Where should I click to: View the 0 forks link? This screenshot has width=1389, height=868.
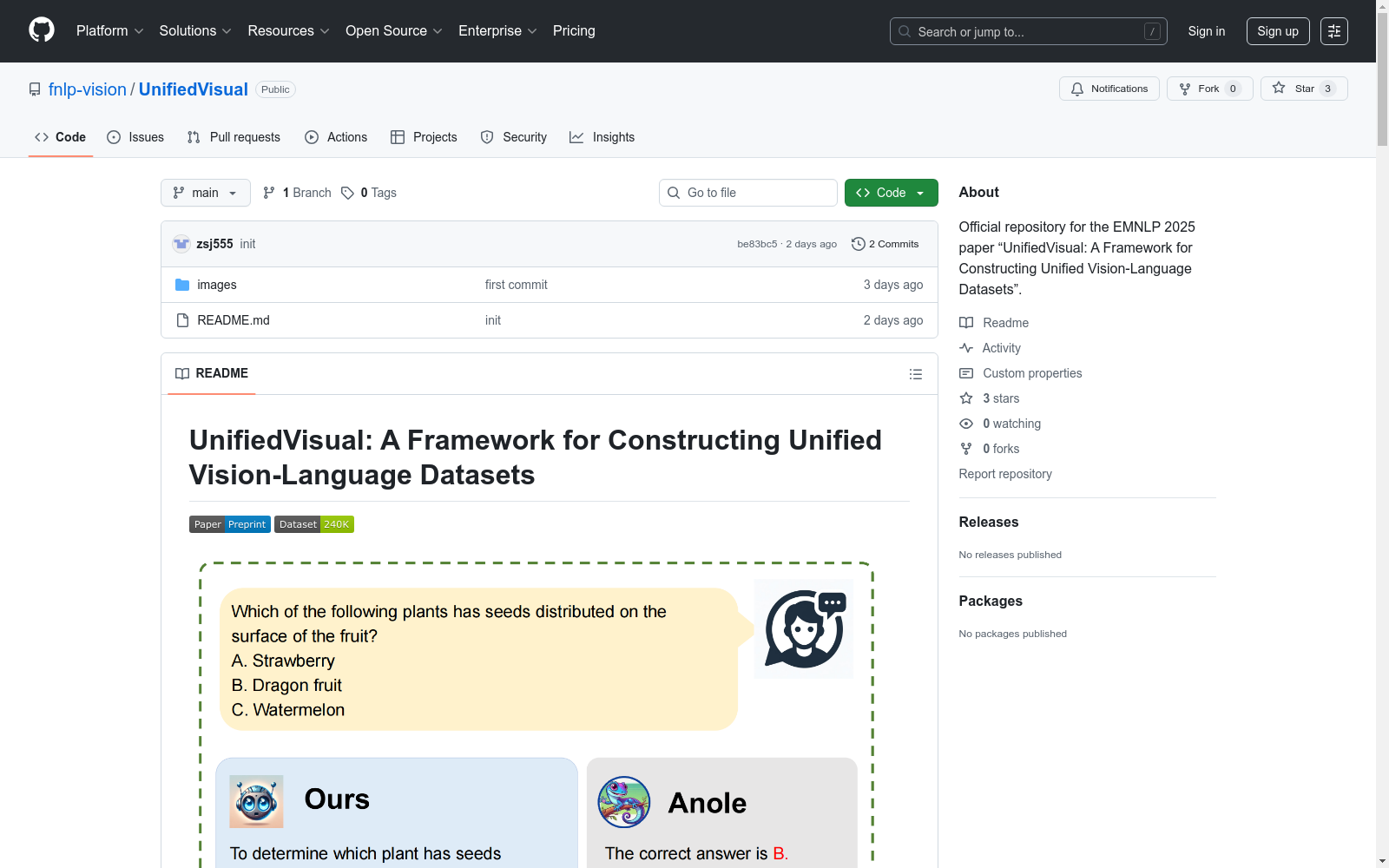[990, 449]
